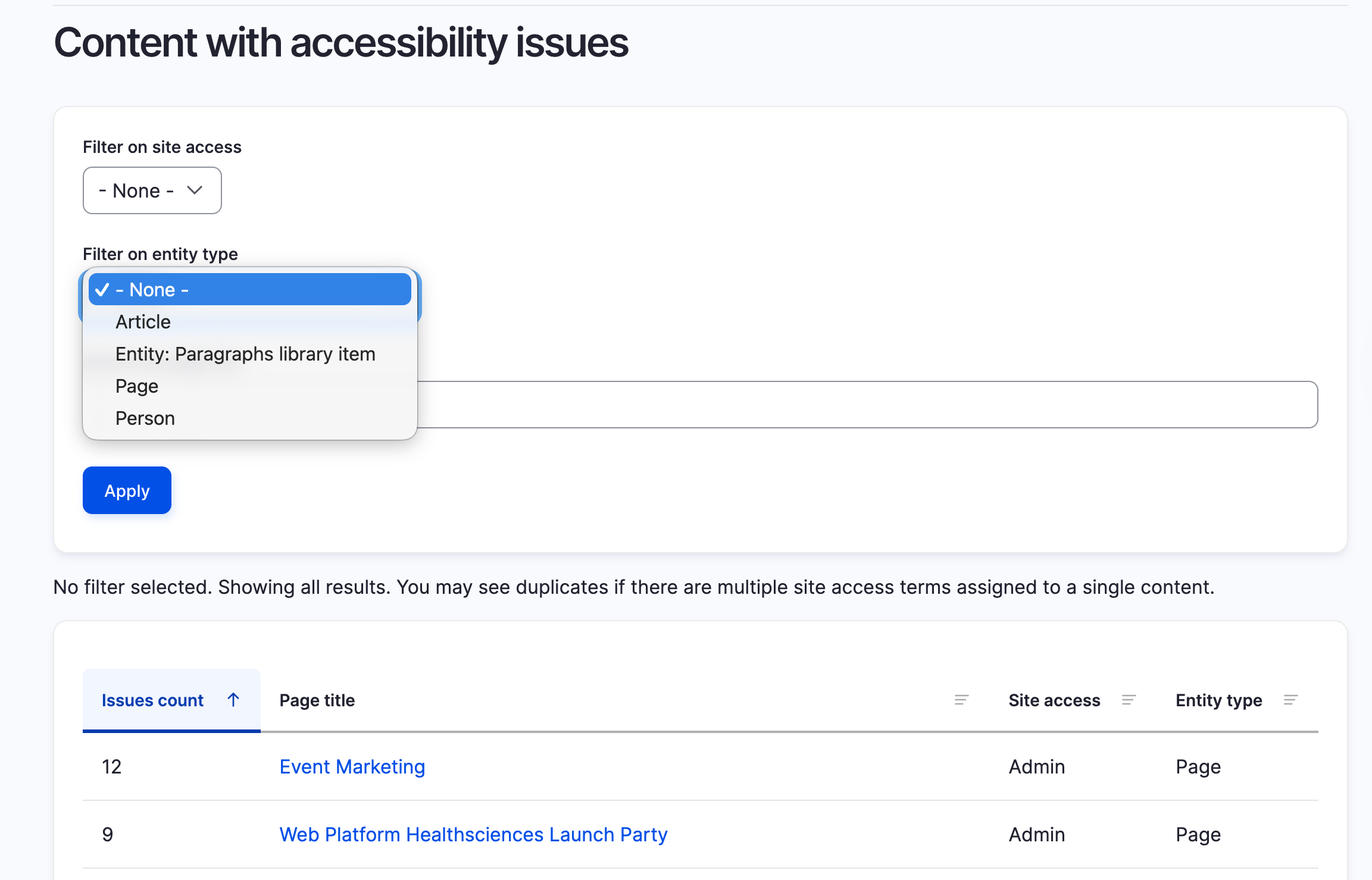Open Web Platform Healthsciences Launch Party link

point(473,834)
